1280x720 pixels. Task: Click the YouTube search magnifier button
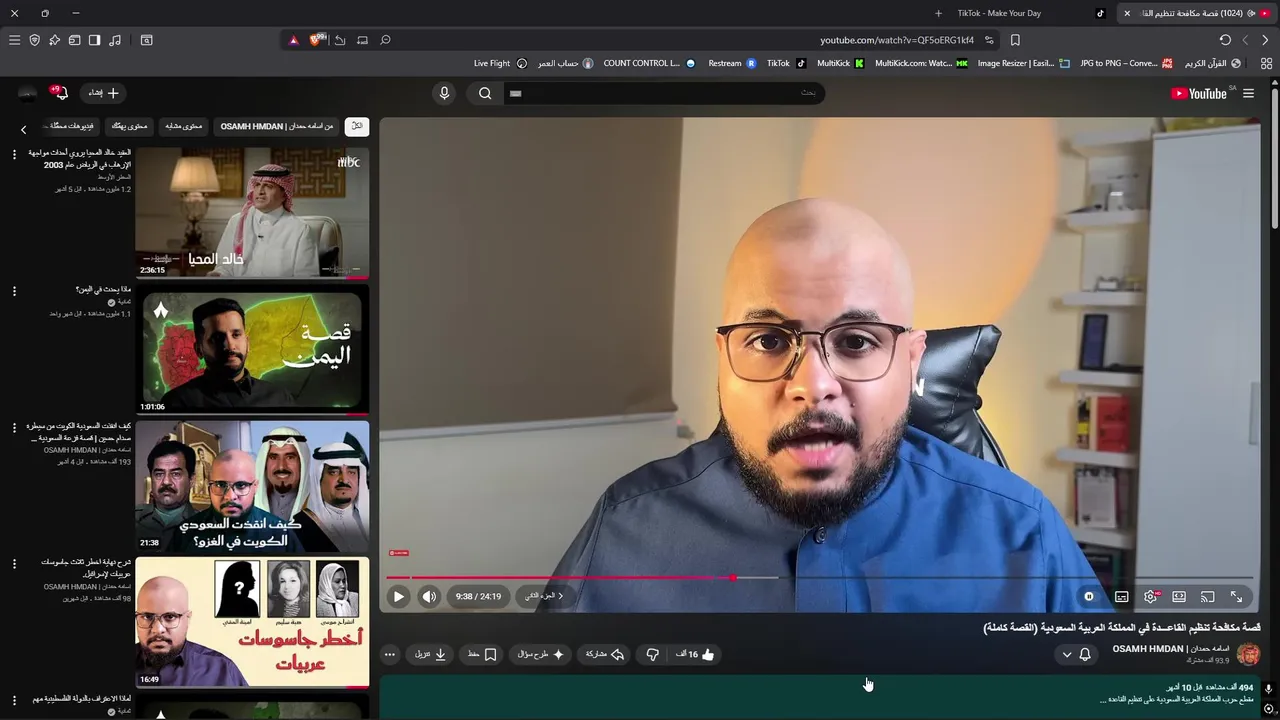point(485,93)
